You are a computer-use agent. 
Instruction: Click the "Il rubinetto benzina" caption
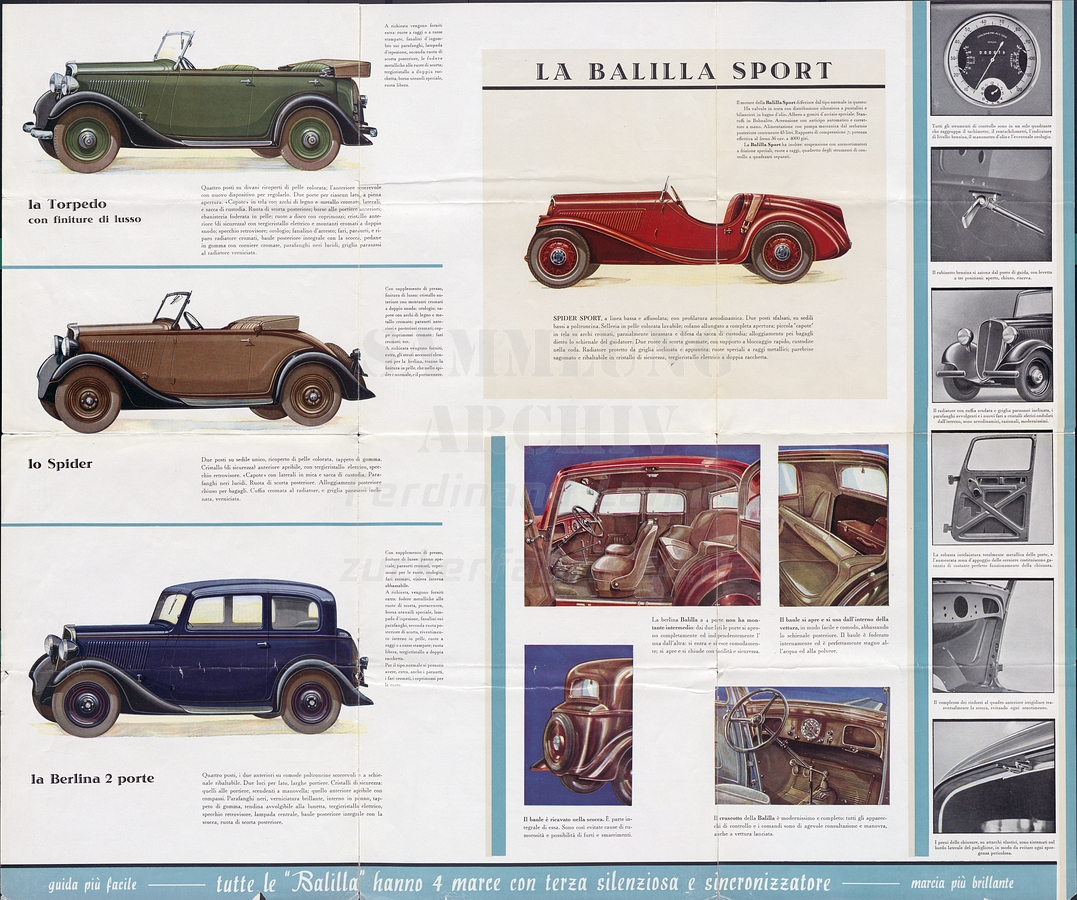point(991,275)
